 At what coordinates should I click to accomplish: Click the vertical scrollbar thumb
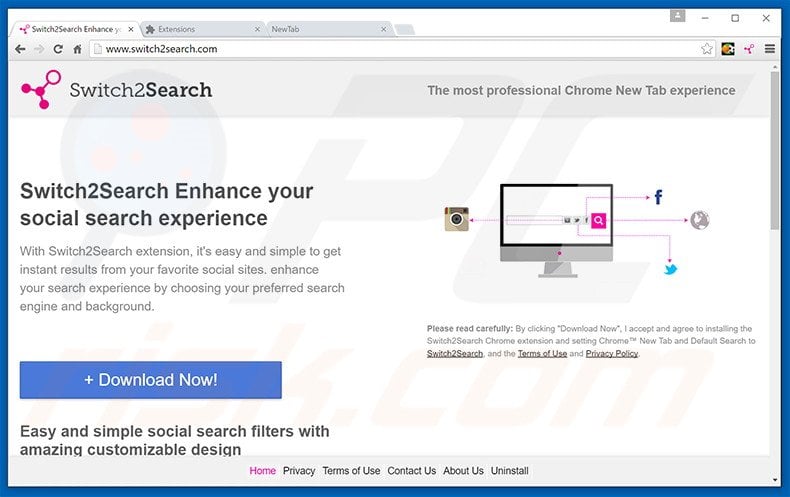tap(774, 150)
